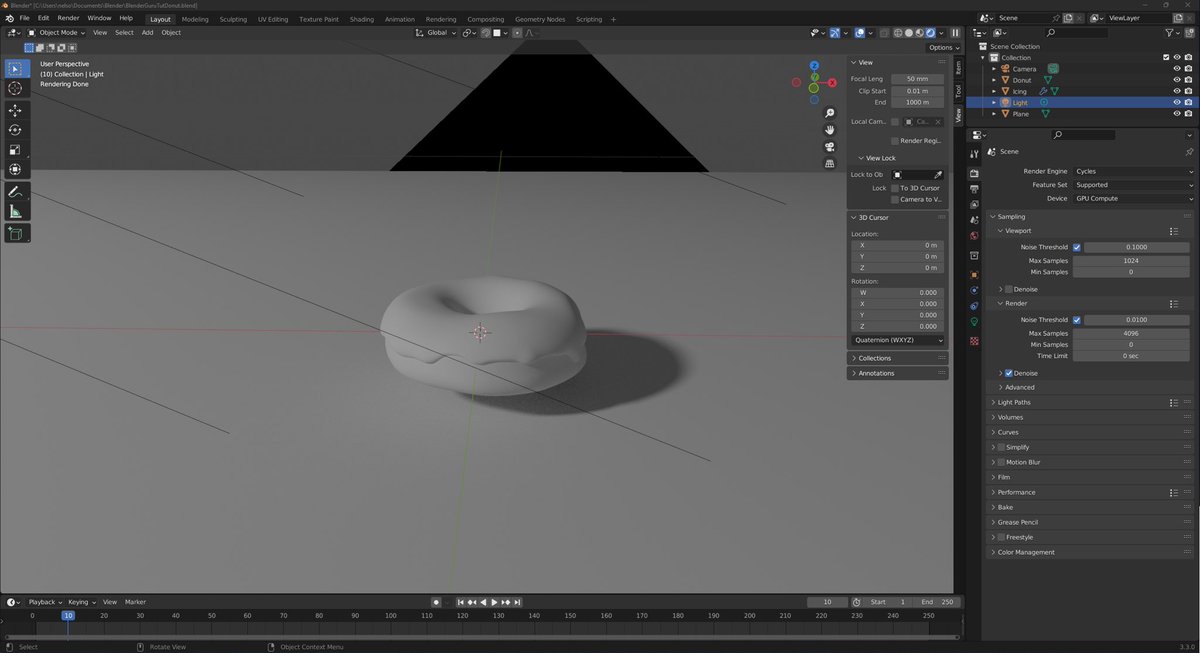The width and height of the screenshot is (1200, 653).
Task: Switch perspective/orthographic with grid gizmo
Action: coord(830,164)
